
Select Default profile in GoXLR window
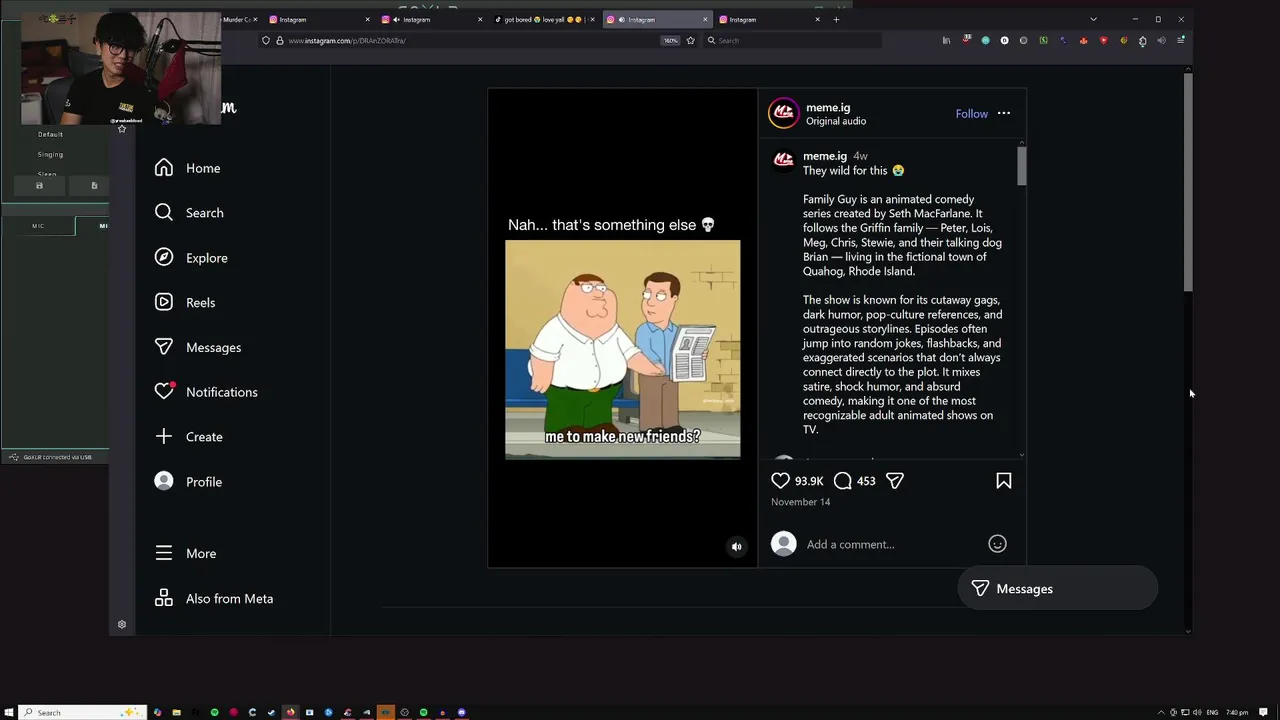point(50,134)
